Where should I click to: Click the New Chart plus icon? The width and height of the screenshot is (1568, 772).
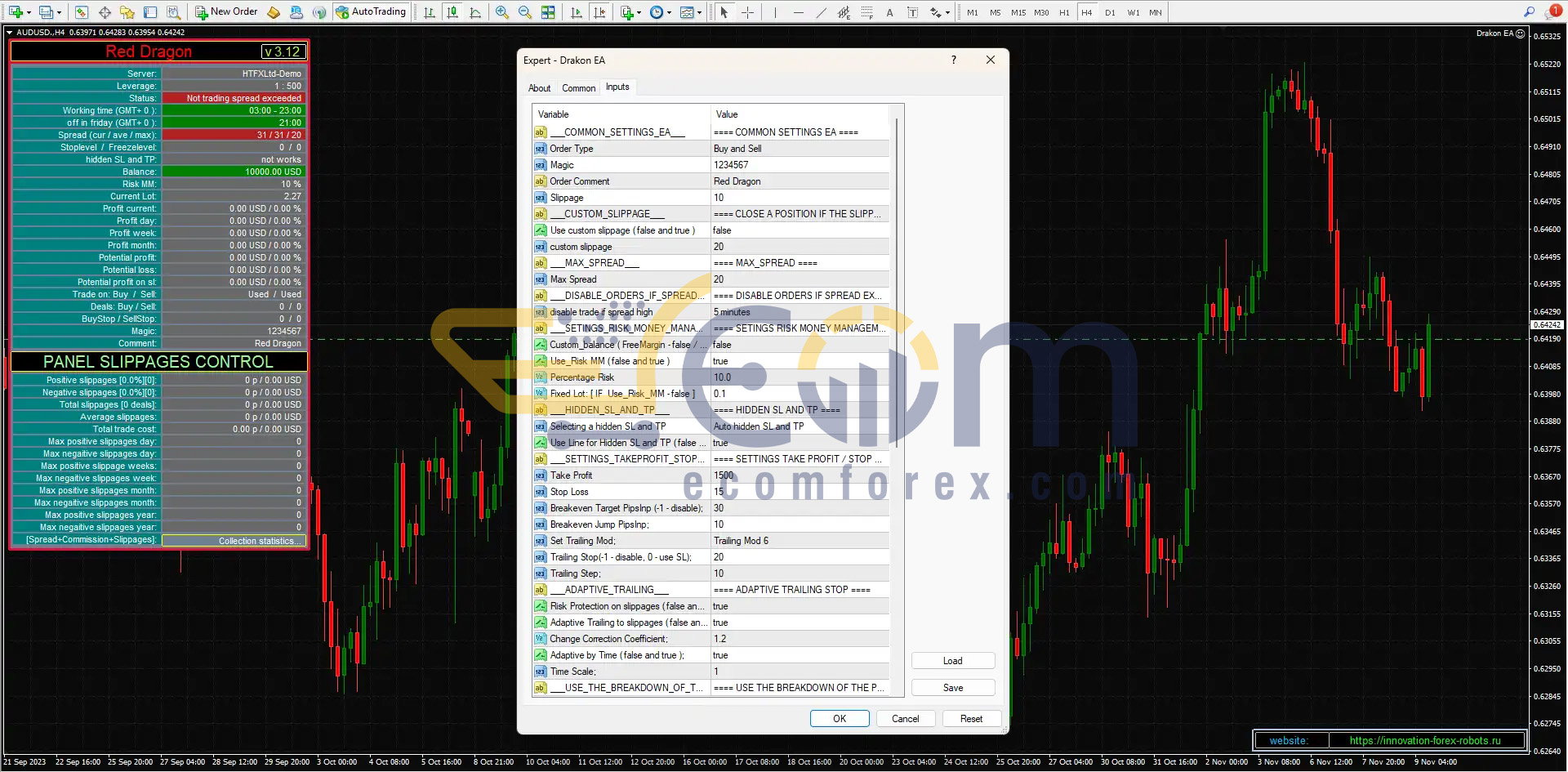click(x=16, y=12)
